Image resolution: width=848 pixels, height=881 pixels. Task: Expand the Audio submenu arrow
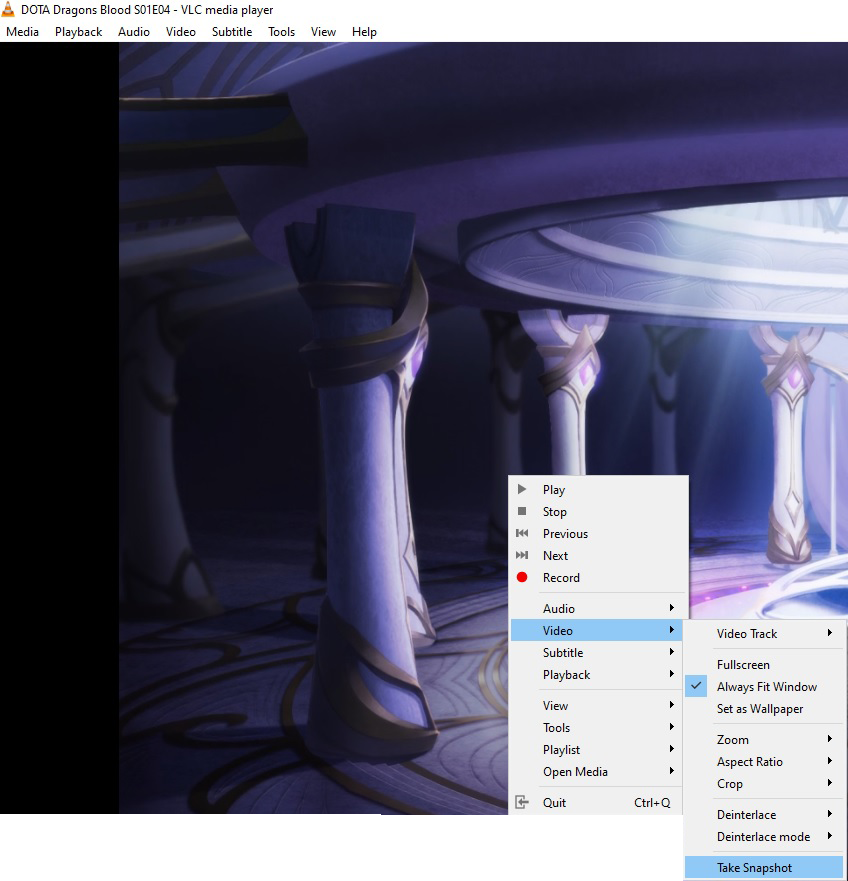tap(672, 608)
